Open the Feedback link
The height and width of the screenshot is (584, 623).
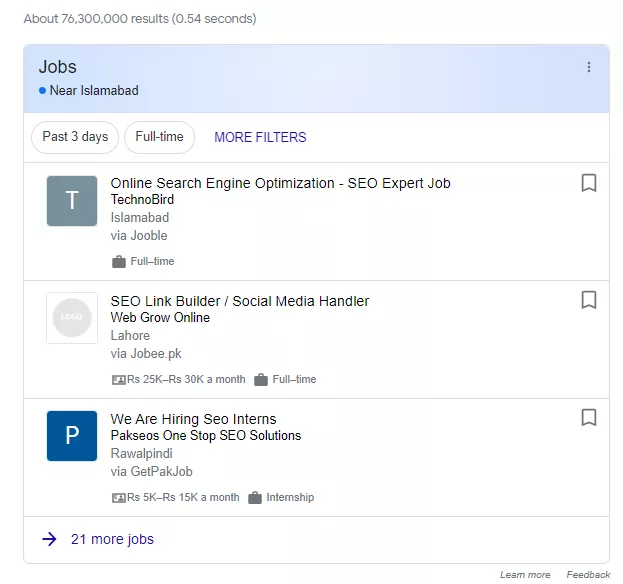coord(588,574)
